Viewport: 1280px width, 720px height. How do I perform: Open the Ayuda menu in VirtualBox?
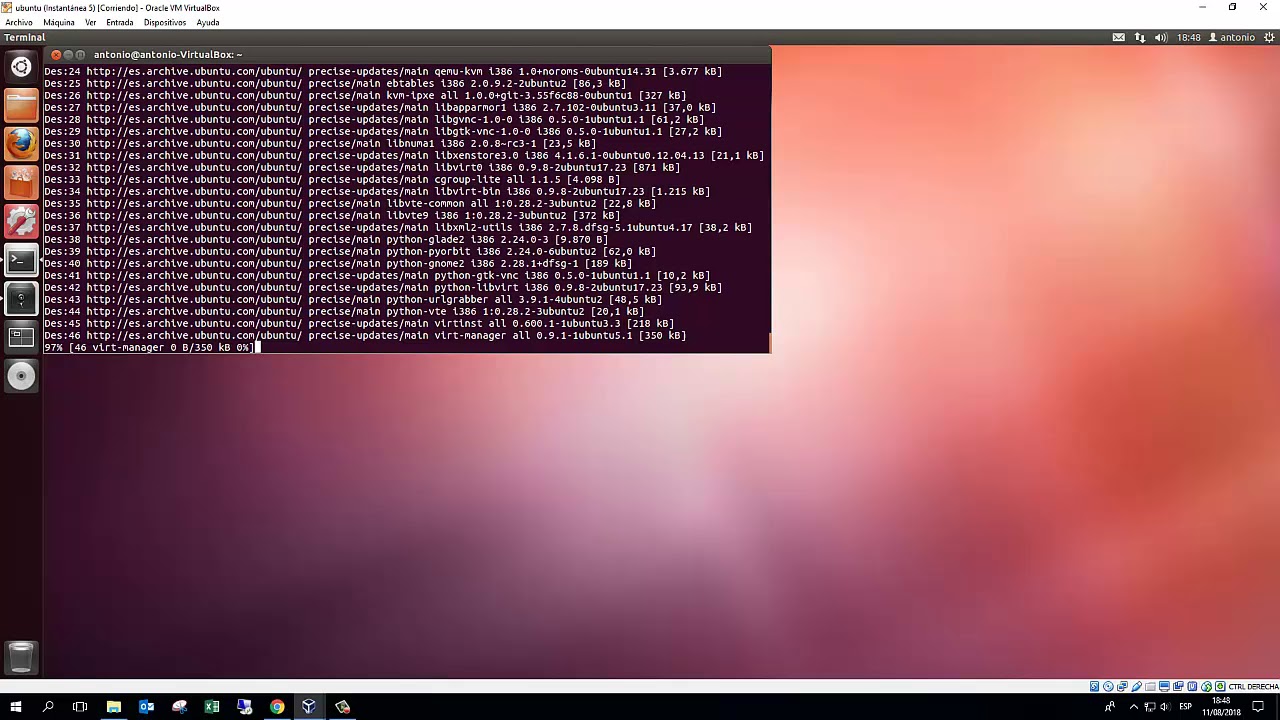pos(208,22)
